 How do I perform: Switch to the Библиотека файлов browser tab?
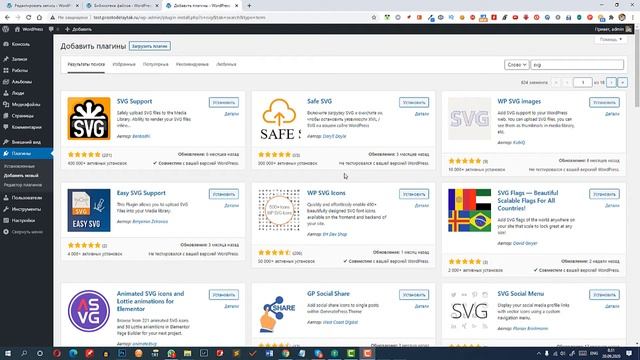(121, 6)
